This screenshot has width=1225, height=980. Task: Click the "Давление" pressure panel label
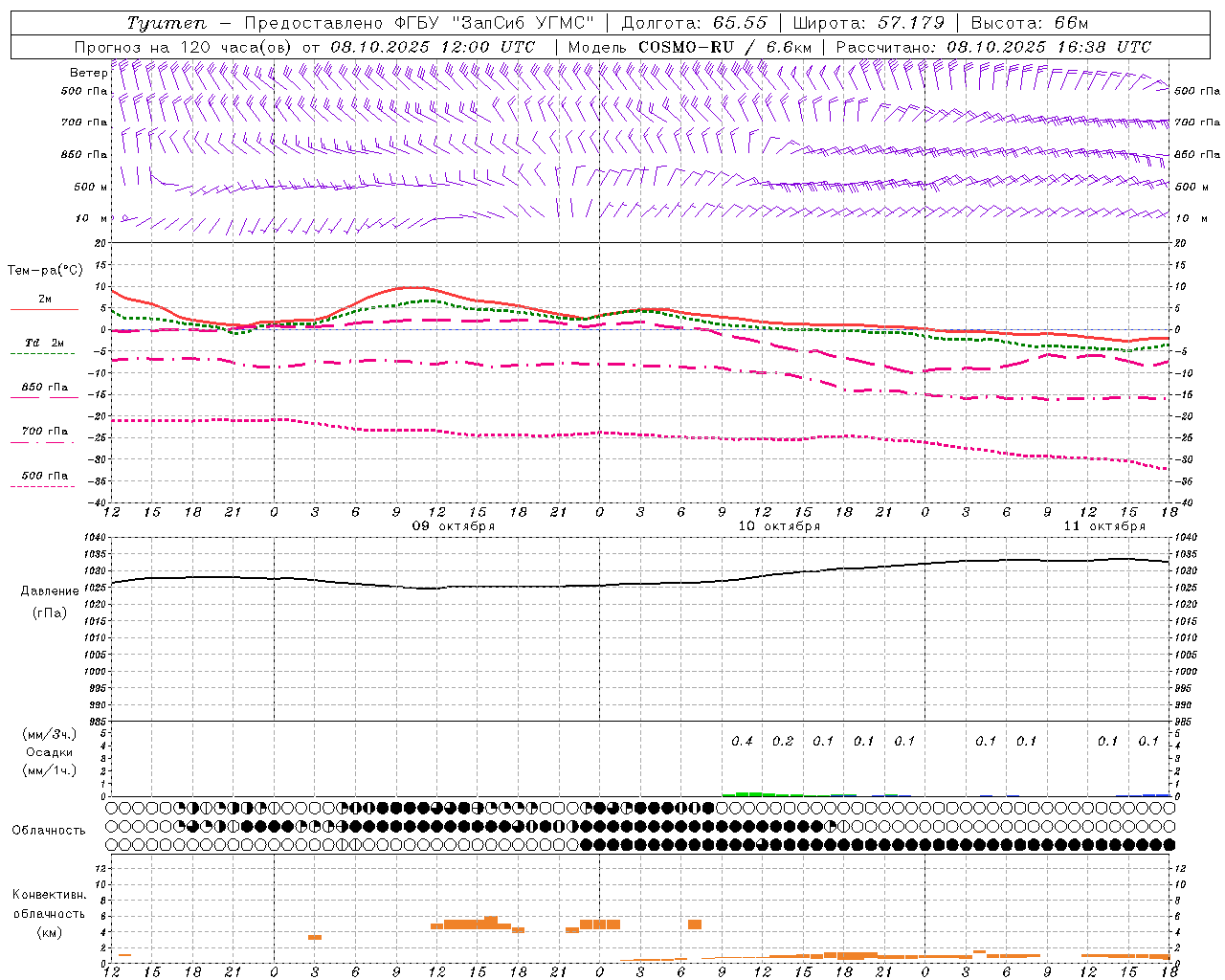50,591
